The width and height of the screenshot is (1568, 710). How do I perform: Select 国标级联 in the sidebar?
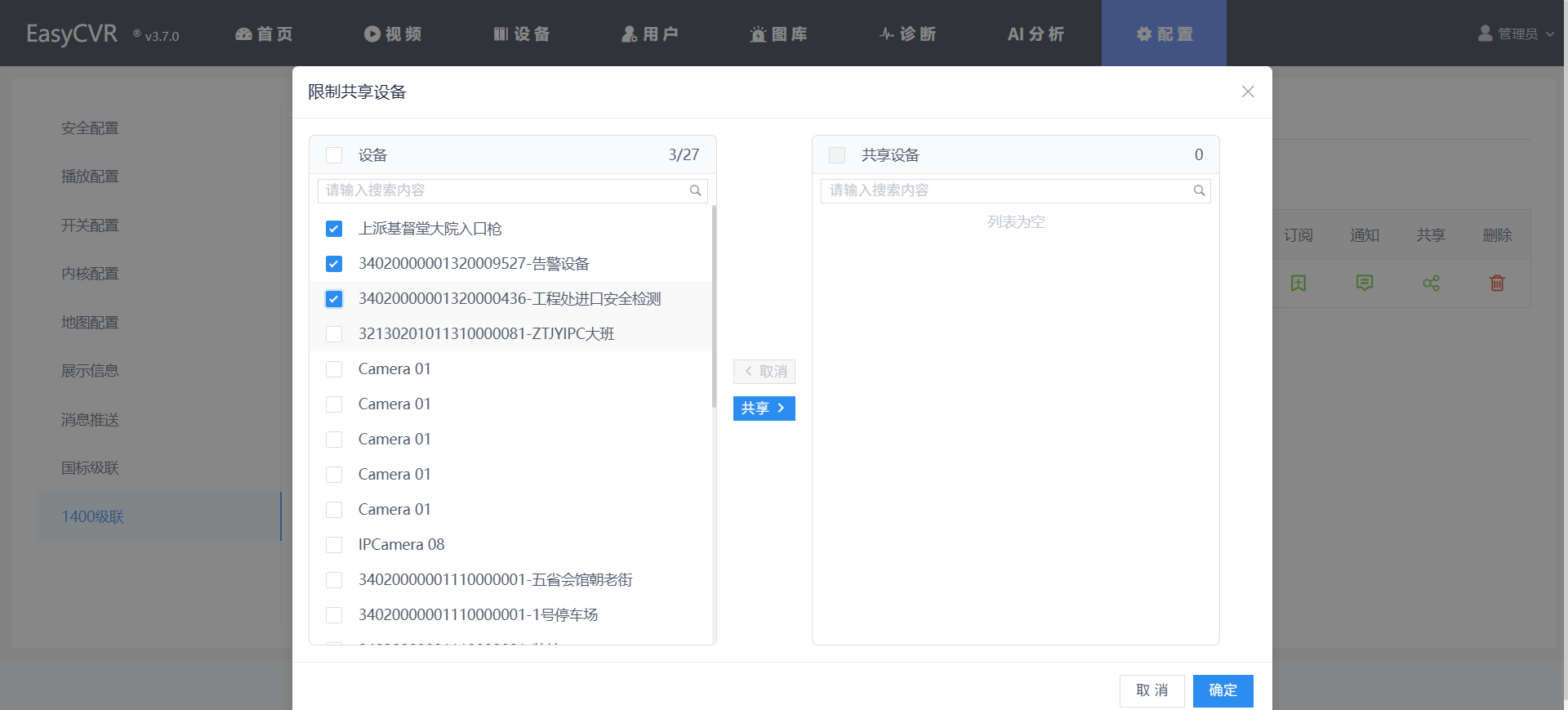pos(90,468)
